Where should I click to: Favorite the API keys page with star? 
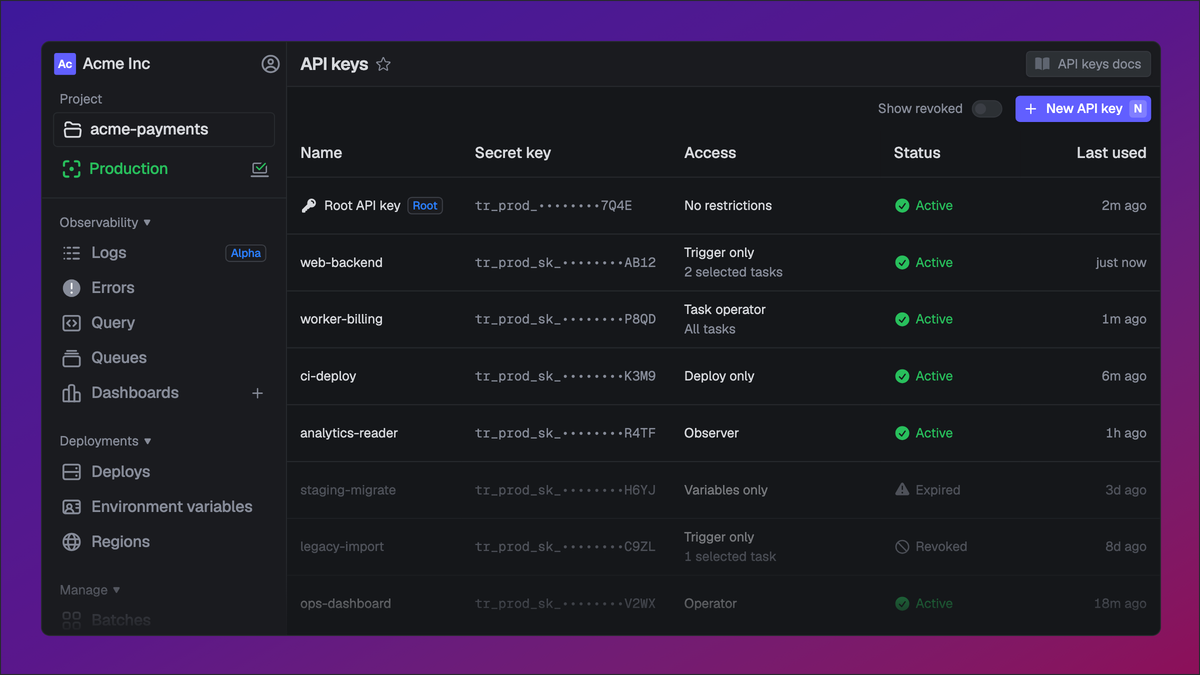383,64
